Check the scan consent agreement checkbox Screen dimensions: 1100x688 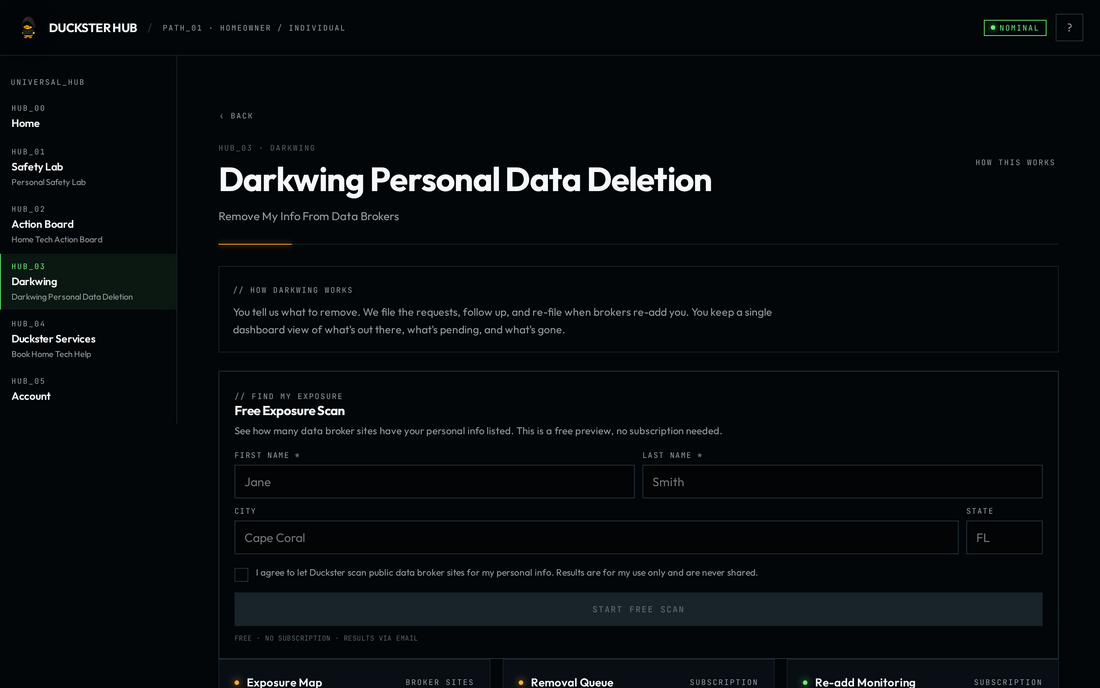pos(241,574)
